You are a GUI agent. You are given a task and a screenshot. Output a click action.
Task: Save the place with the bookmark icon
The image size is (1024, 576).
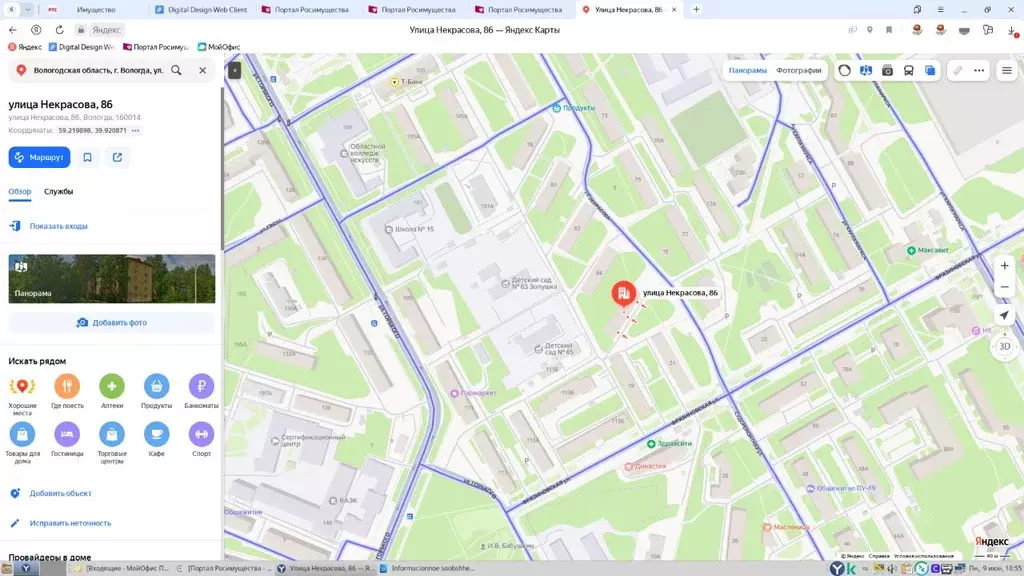(88, 157)
